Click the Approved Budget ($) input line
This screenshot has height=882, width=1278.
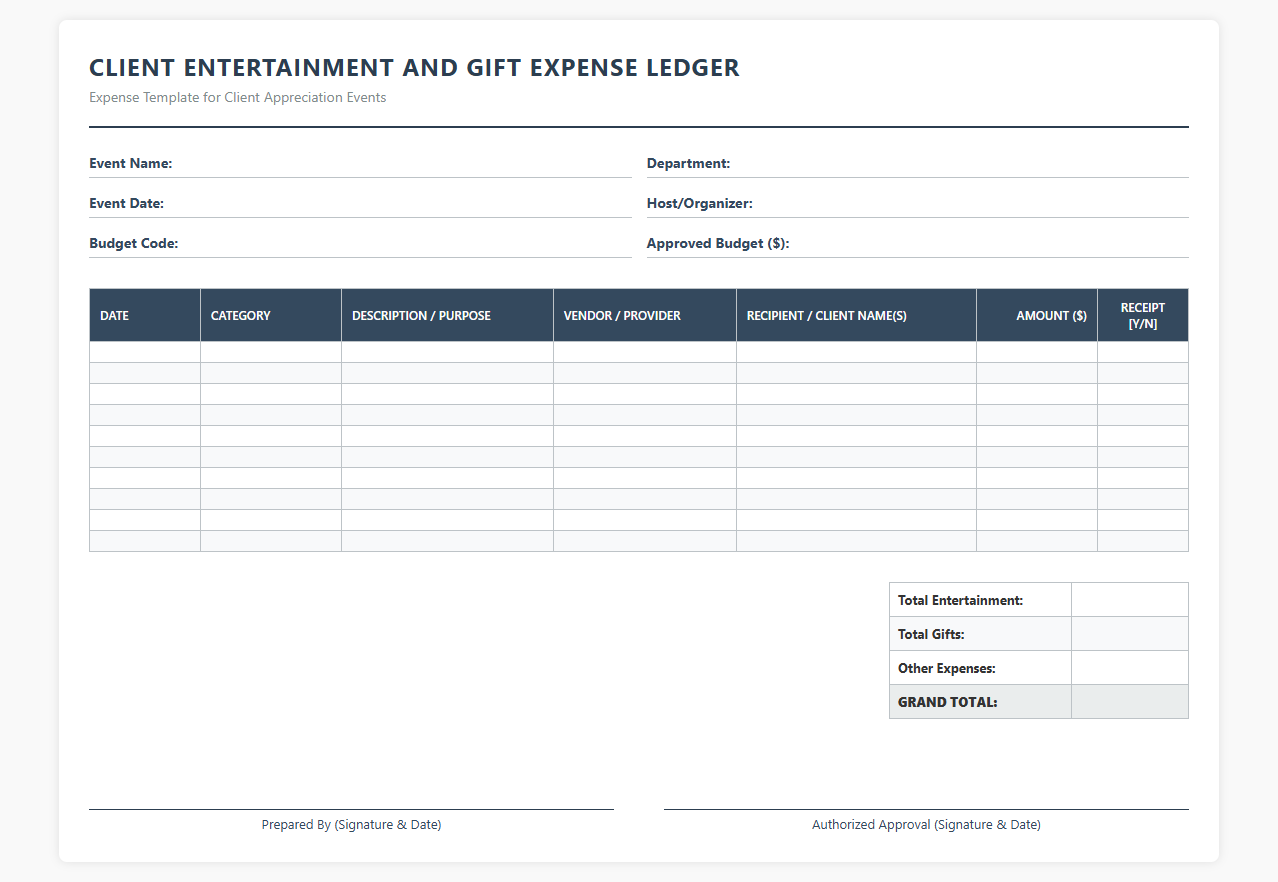pos(990,243)
